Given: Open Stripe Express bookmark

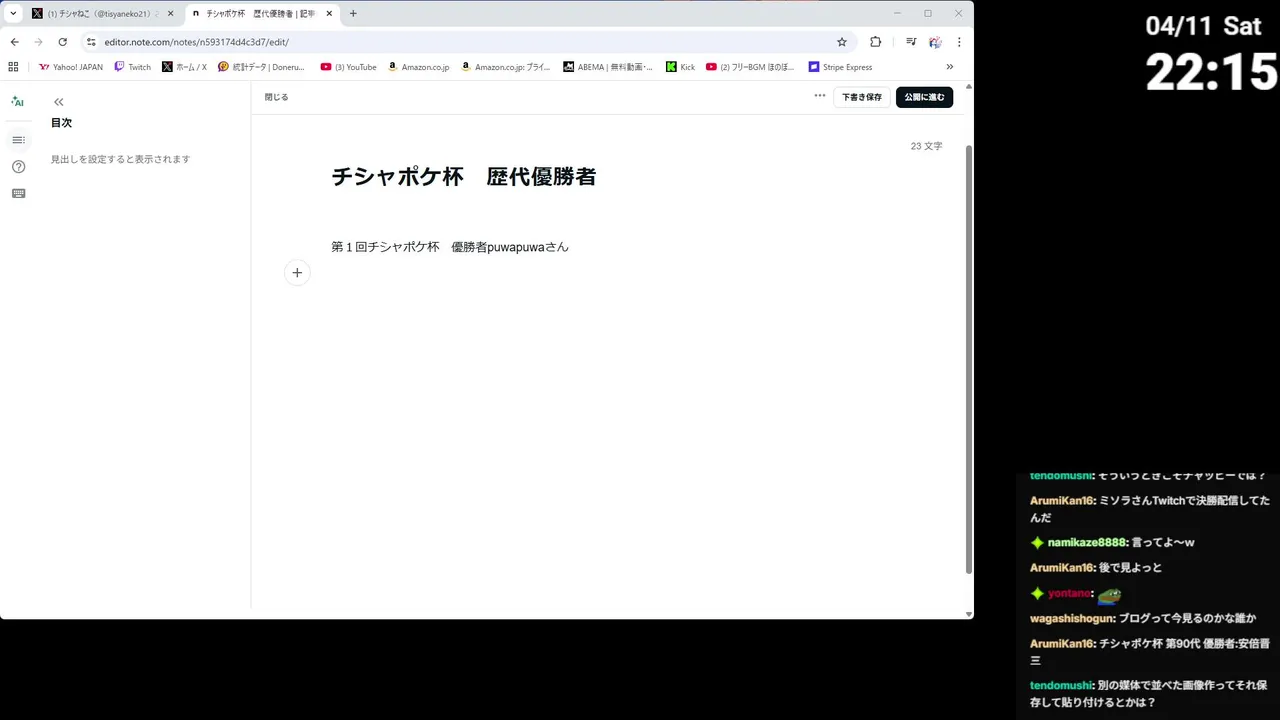Looking at the screenshot, I should [841, 67].
